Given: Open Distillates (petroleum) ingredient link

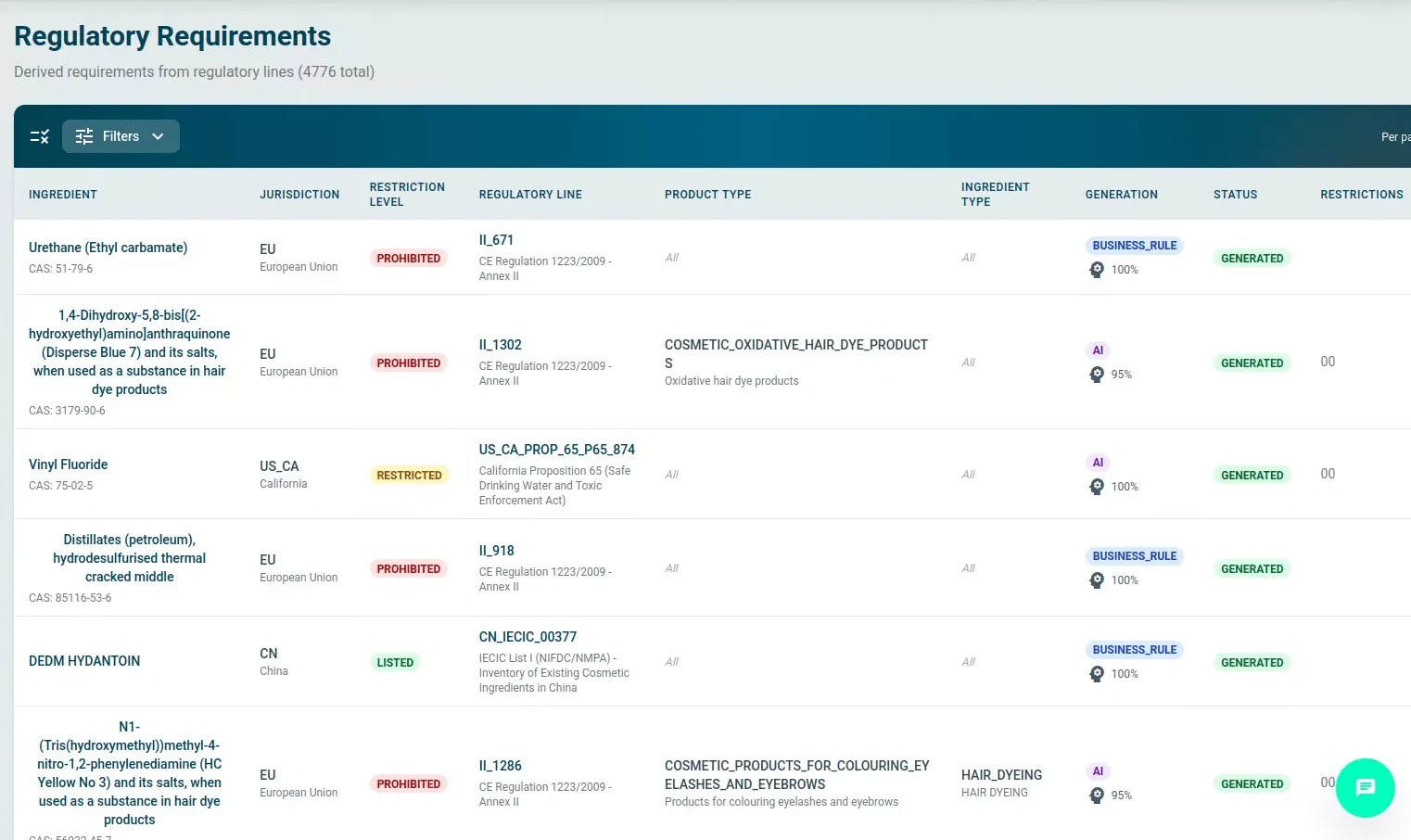Looking at the screenshot, I should [130, 558].
